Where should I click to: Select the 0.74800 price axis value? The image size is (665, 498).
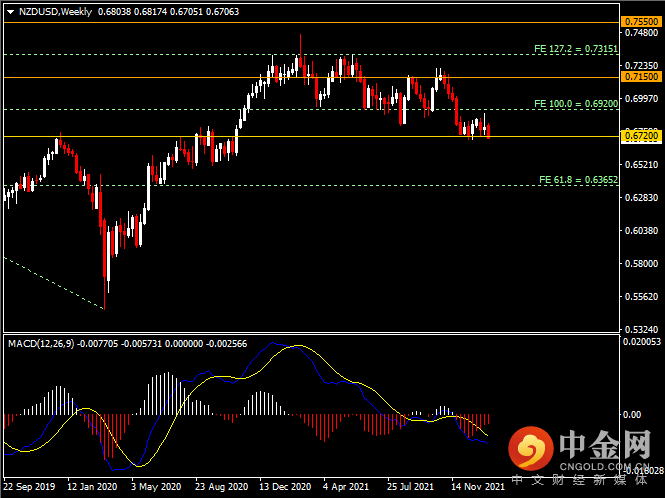tap(642, 33)
